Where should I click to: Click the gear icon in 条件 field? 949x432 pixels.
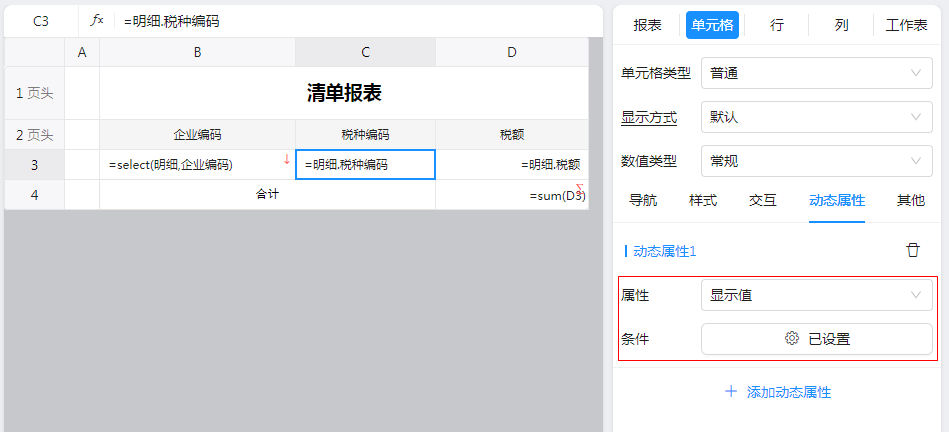click(792, 339)
